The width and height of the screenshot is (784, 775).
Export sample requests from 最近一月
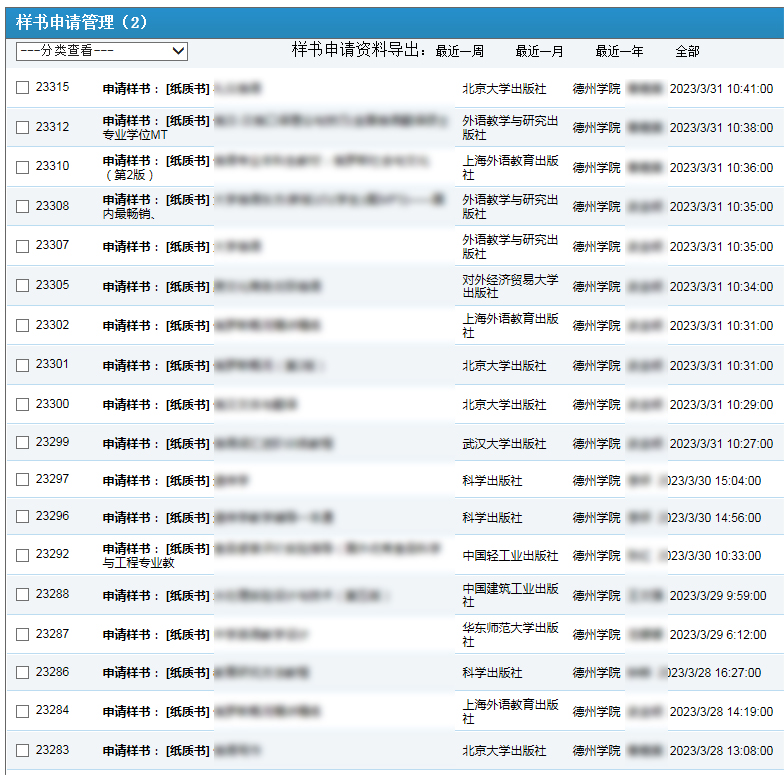[539, 51]
